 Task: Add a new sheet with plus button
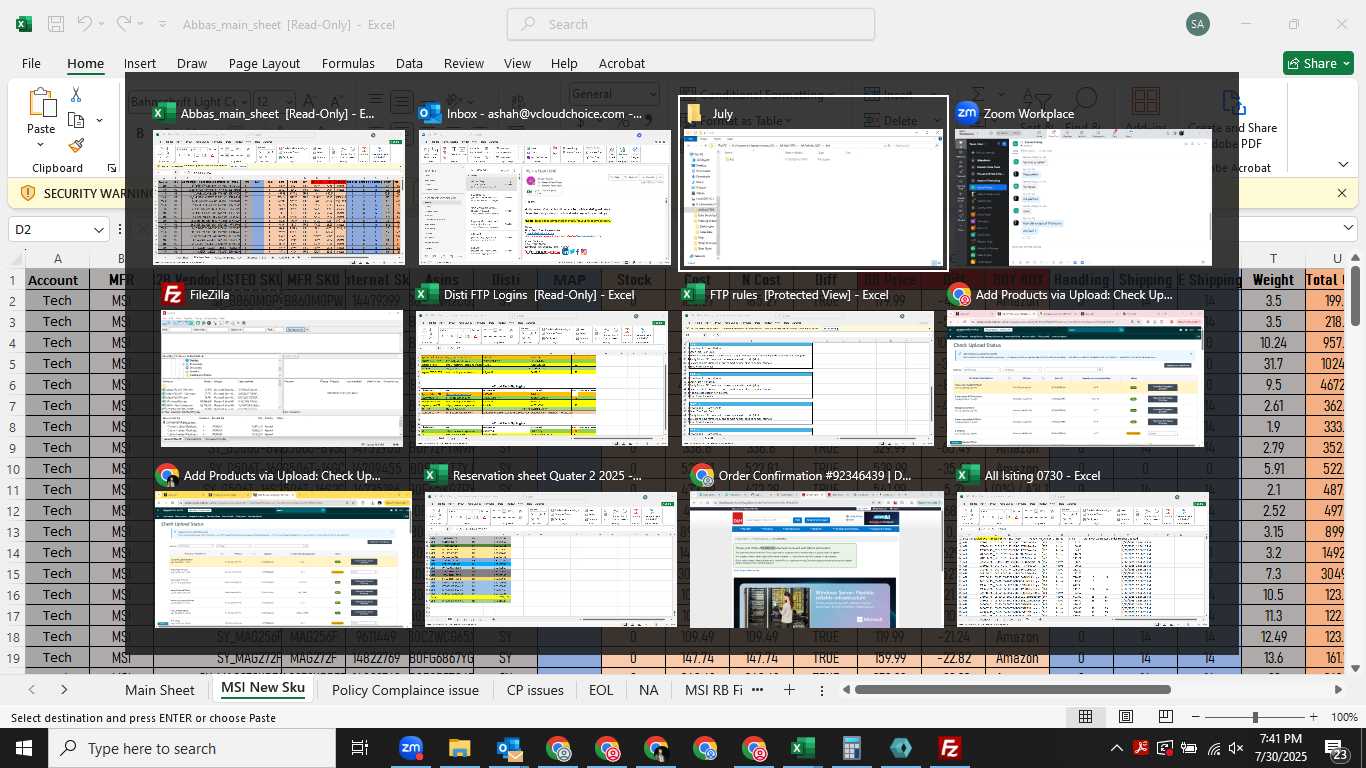coord(789,690)
